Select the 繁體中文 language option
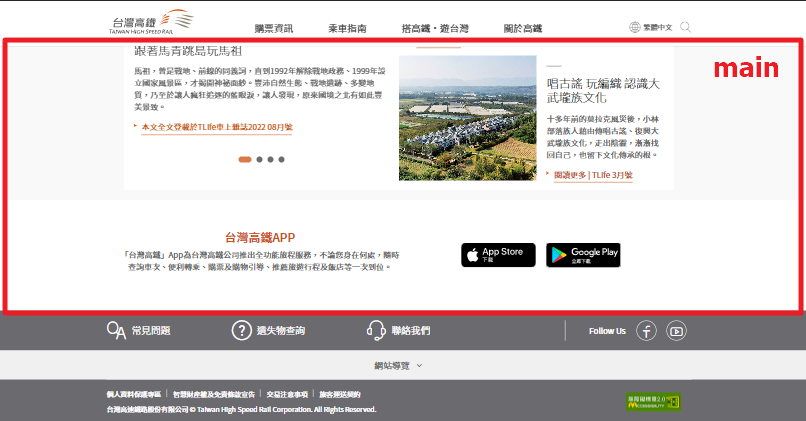The width and height of the screenshot is (806, 421). tap(658, 27)
